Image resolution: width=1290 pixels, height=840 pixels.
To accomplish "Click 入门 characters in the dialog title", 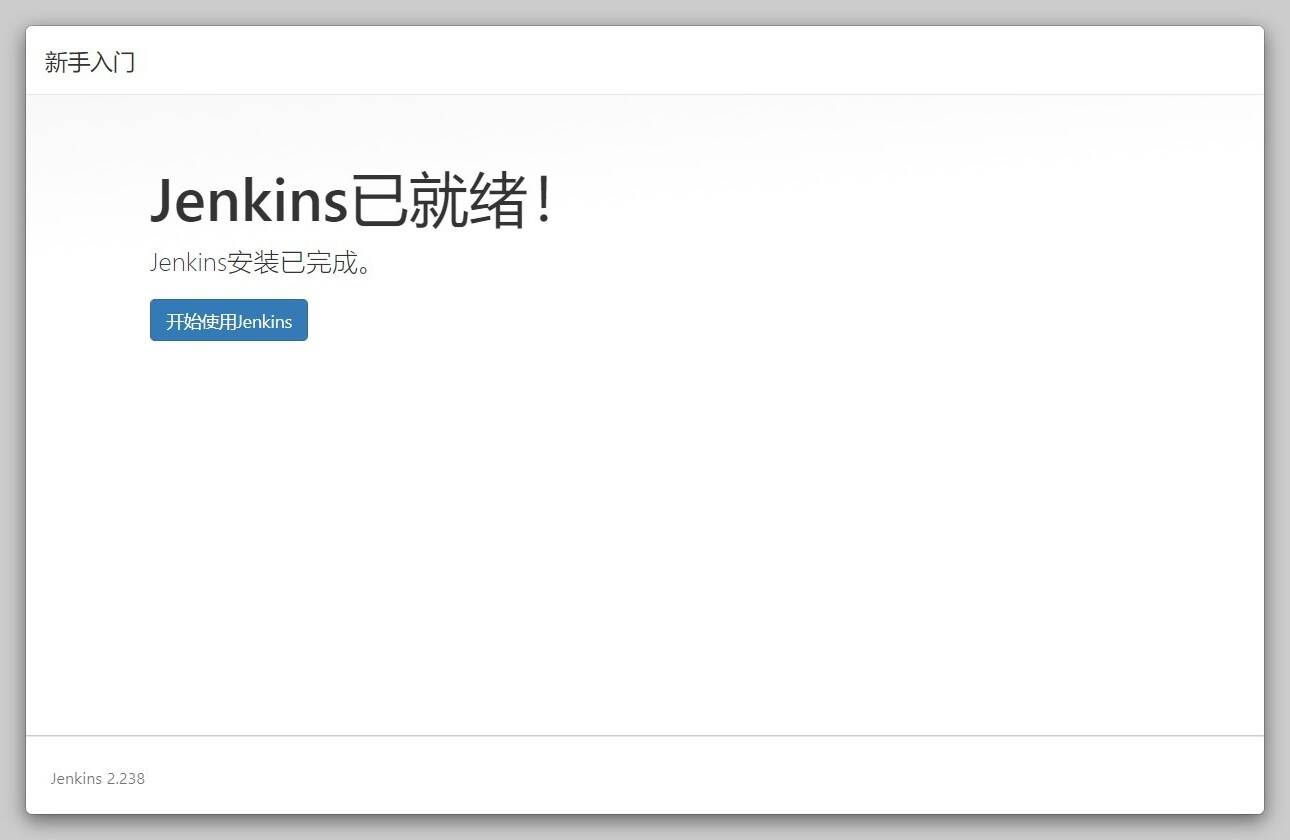I will click(113, 62).
